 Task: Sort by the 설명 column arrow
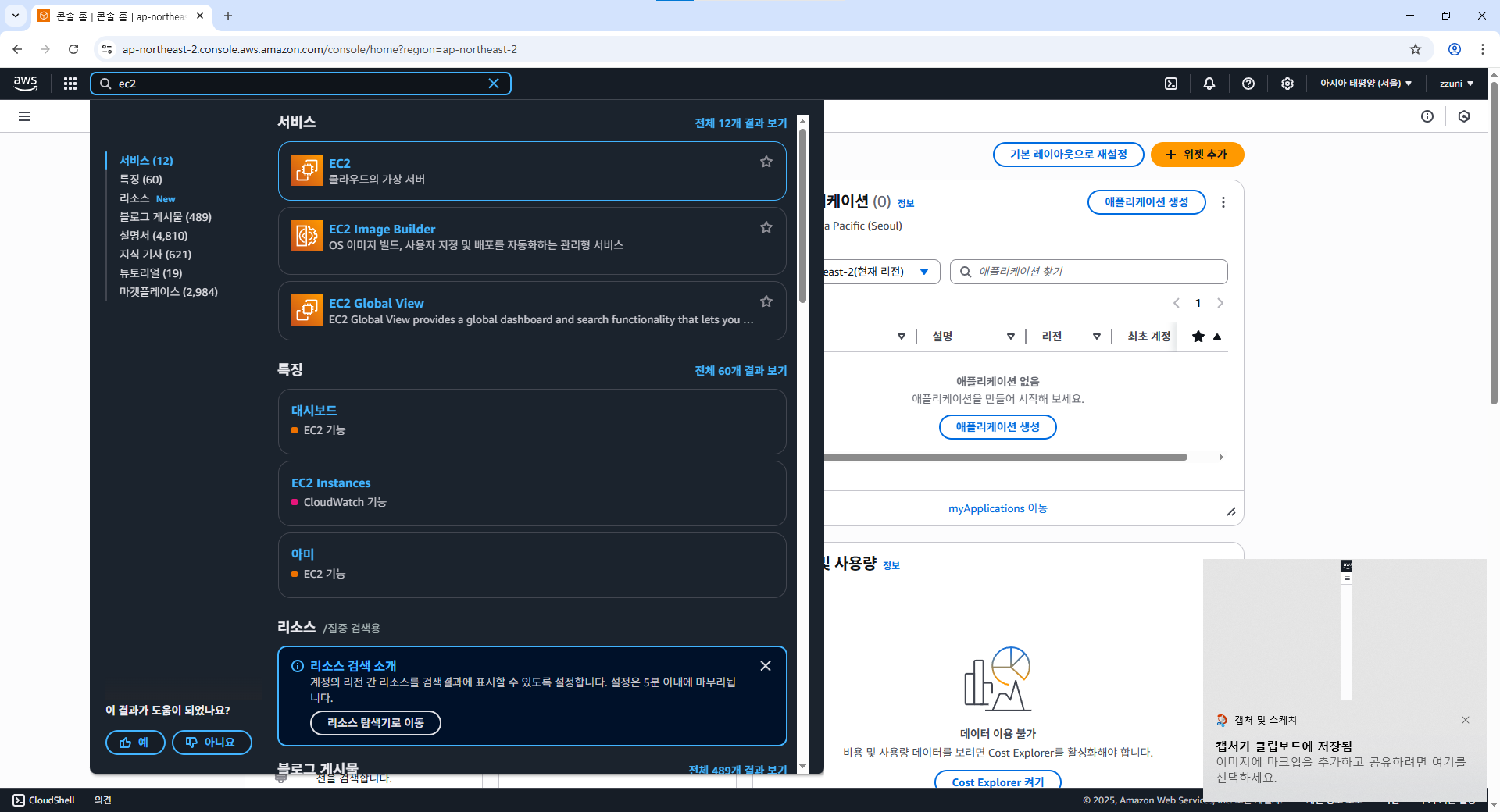pyautogui.click(x=1011, y=337)
